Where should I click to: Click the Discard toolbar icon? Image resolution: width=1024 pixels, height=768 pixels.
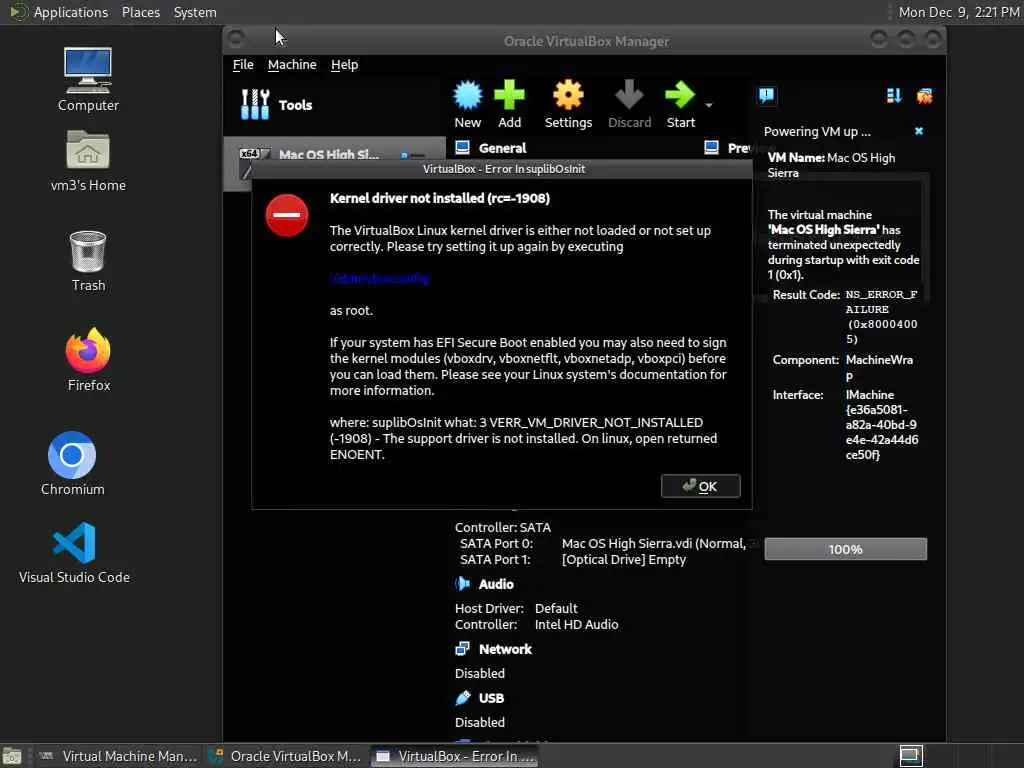630,104
